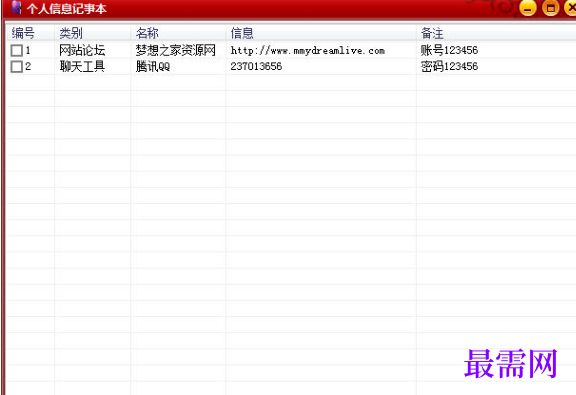Click the app icon in the title bar
The image size is (576, 395).
click(16, 7)
